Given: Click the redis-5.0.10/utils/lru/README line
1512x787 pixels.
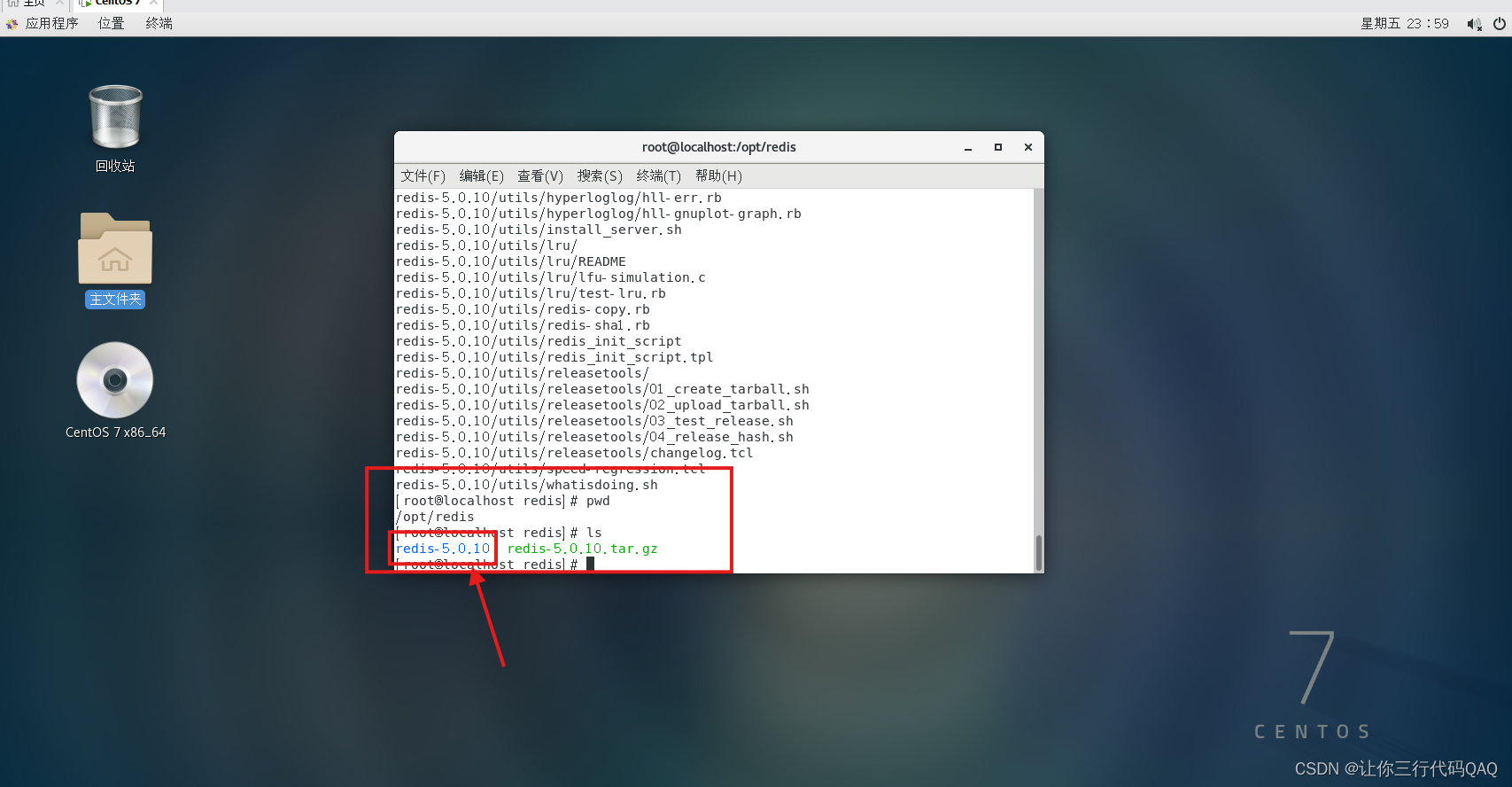Looking at the screenshot, I should [511, 261].
